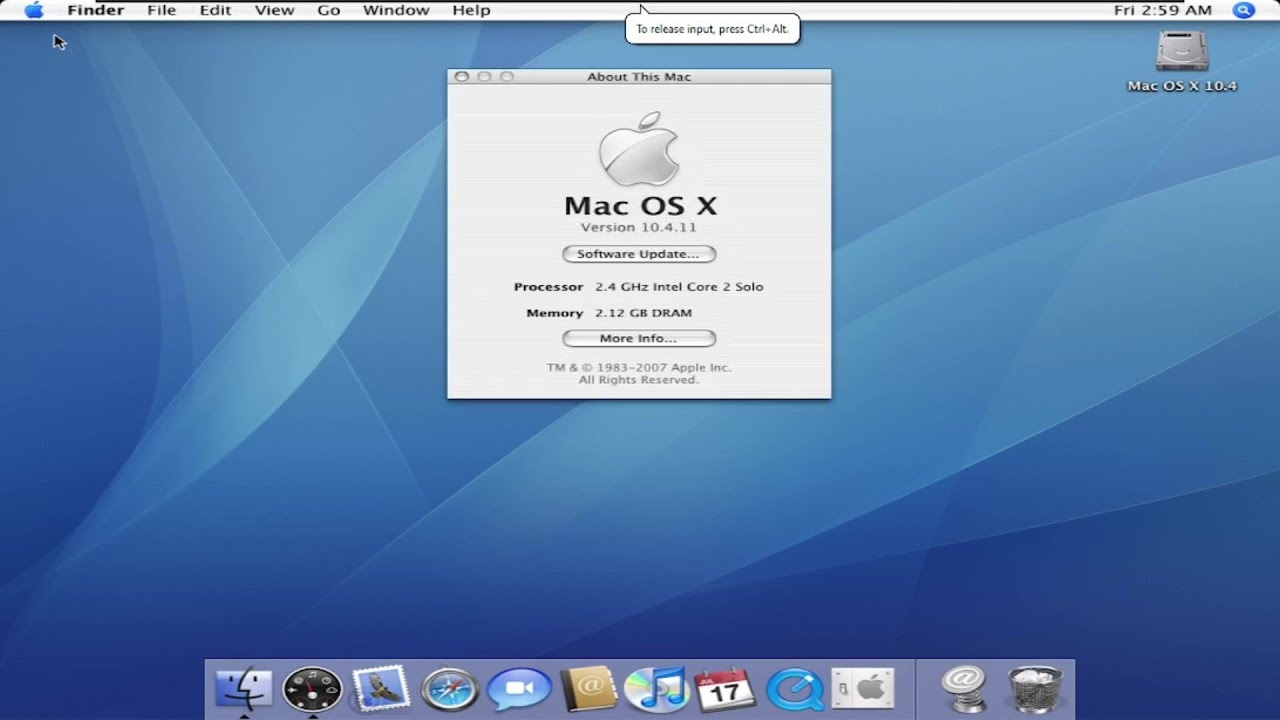Viewport: 1280px width, 720px height.
Task: Open the File menu
Action: tap(161, 10)
